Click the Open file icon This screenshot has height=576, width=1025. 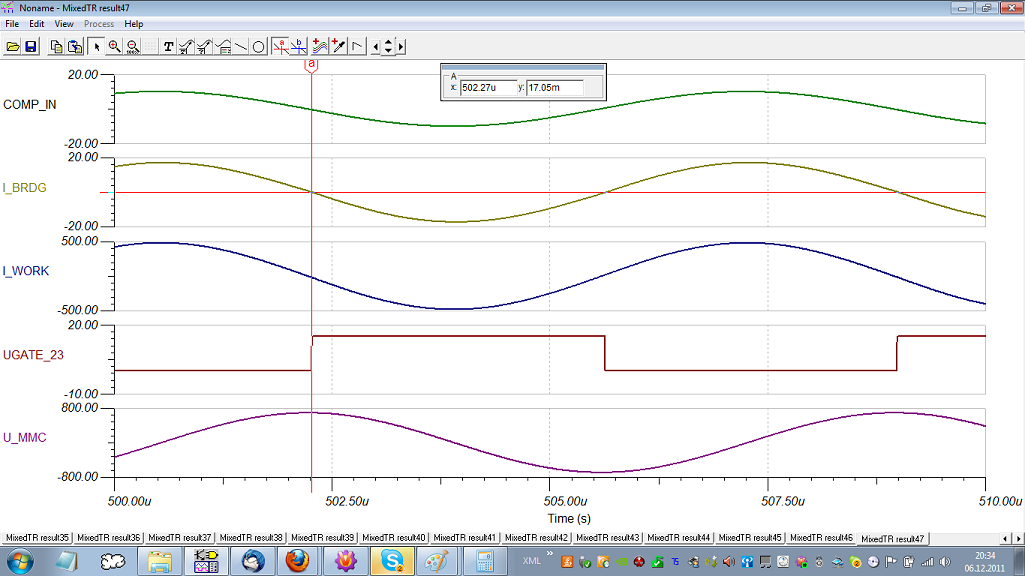[12, 46]
